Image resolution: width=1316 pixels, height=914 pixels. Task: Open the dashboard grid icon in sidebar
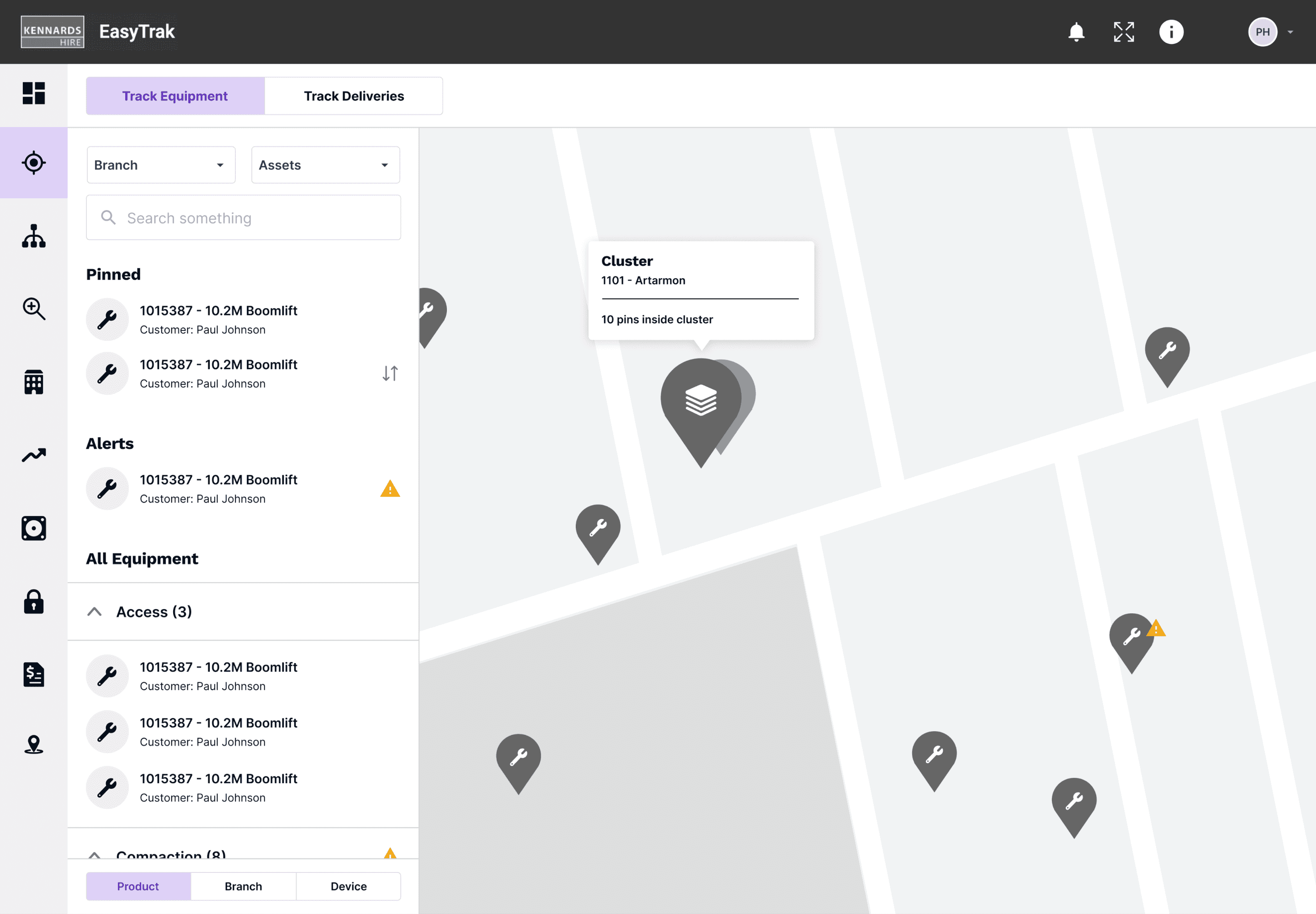point(34,93)
